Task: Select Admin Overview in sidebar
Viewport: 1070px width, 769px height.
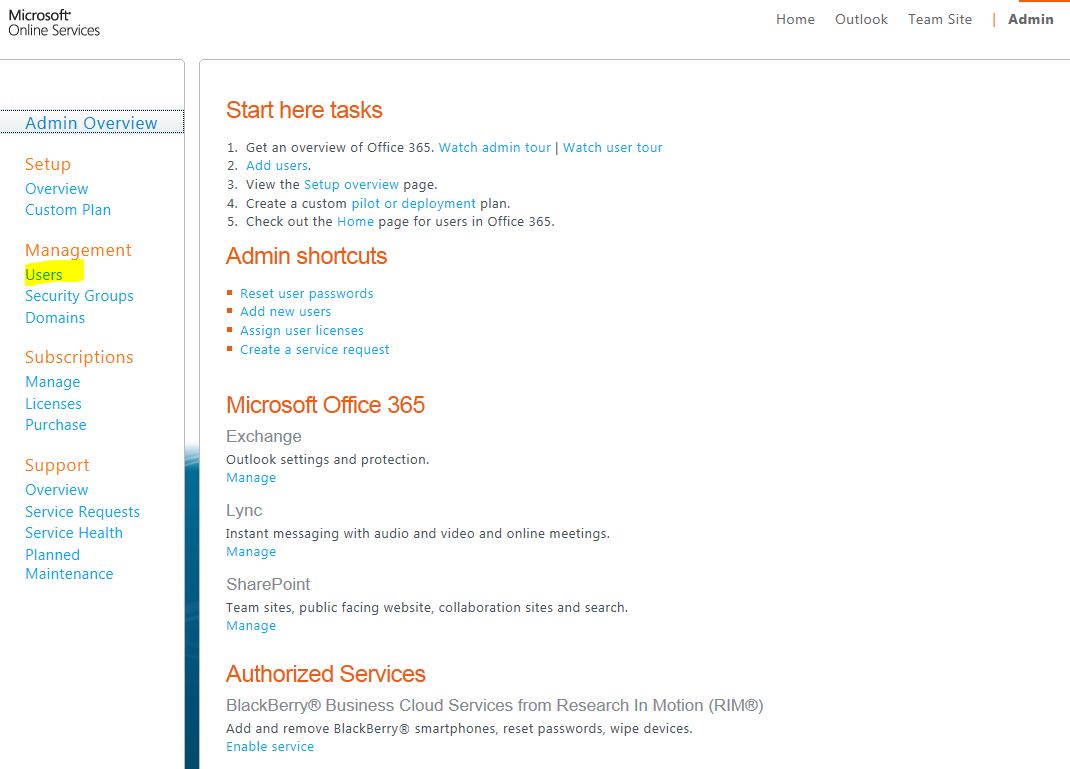Action: [x=91, y=123]
